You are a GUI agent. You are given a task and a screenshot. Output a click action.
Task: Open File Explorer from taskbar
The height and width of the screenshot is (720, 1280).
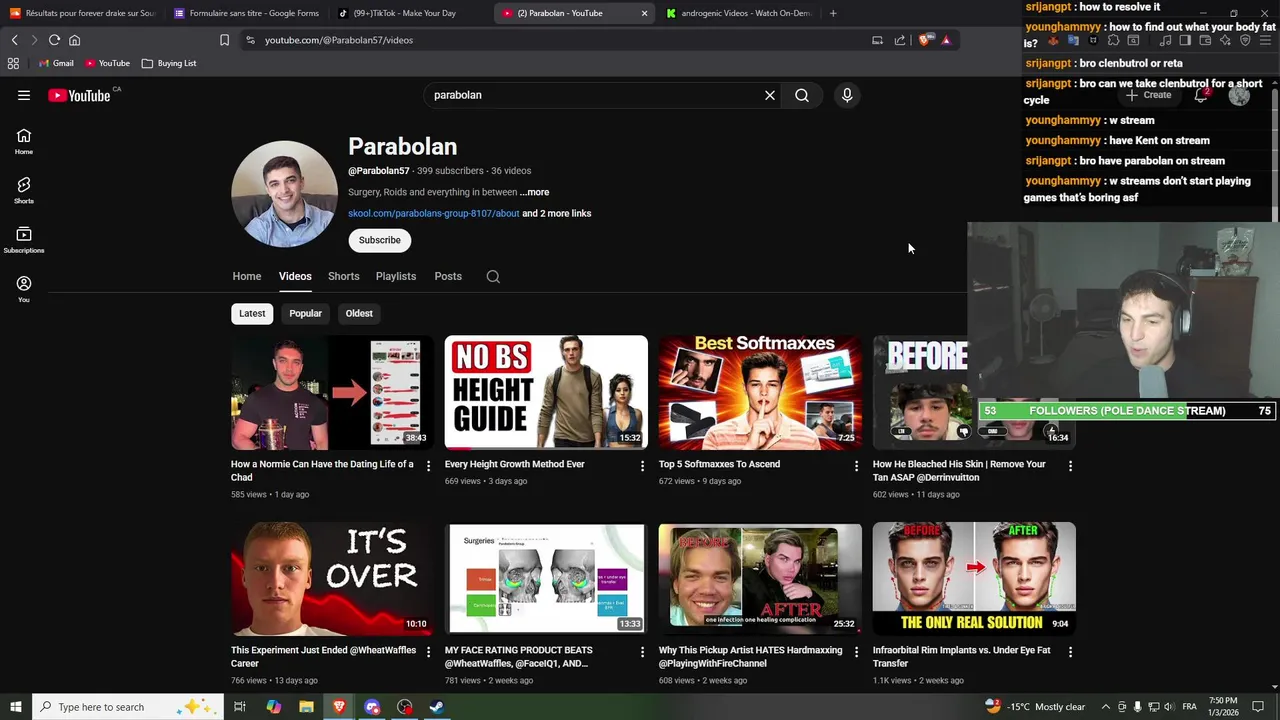coord(306,707)
